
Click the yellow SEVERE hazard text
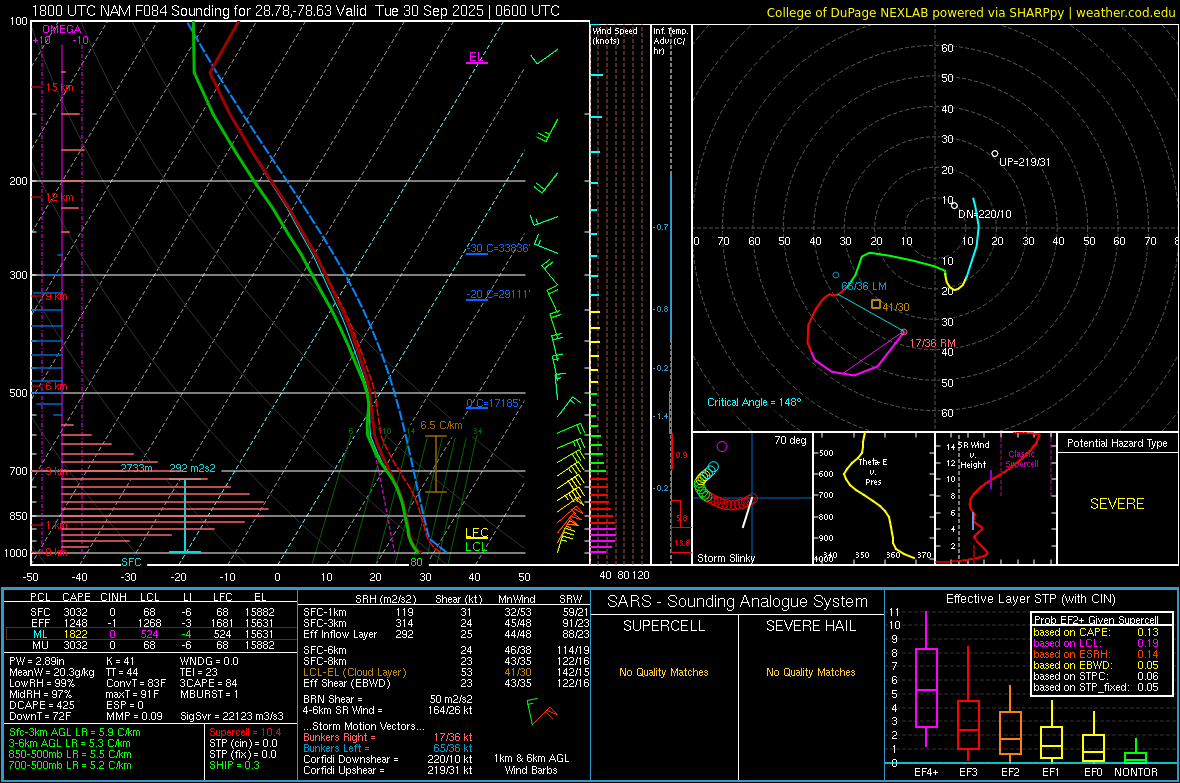click(x=1117, y=504)
